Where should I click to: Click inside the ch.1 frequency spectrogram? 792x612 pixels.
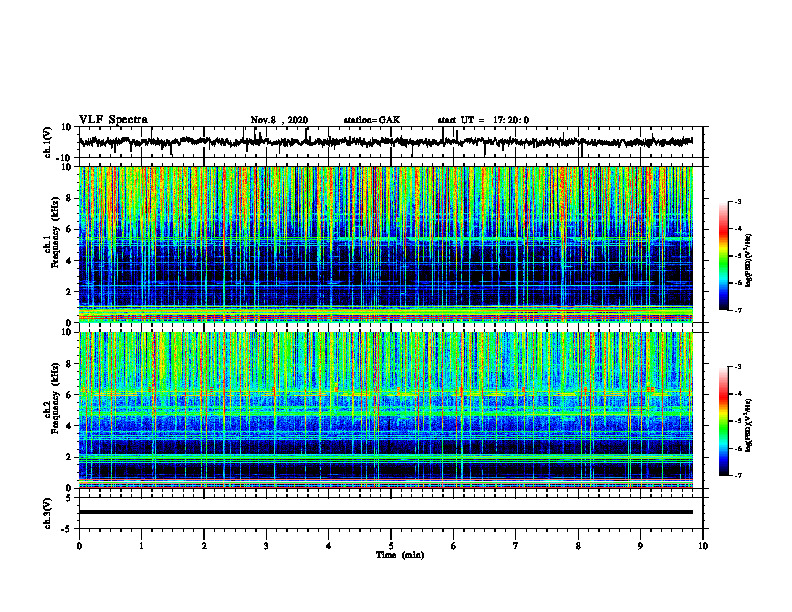[x=385, y=244]
